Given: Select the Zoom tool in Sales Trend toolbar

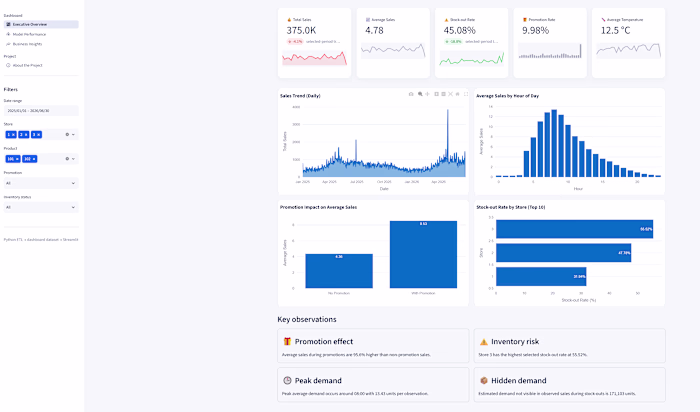Looking at the screenshot, I should (420, 94).
